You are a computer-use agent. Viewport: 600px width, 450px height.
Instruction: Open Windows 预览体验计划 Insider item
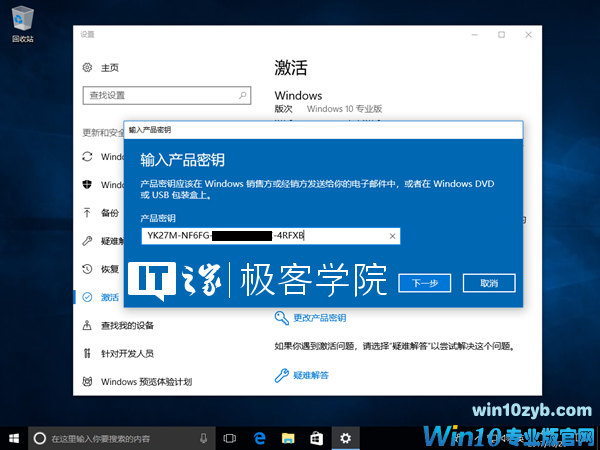tap(146, 382)
